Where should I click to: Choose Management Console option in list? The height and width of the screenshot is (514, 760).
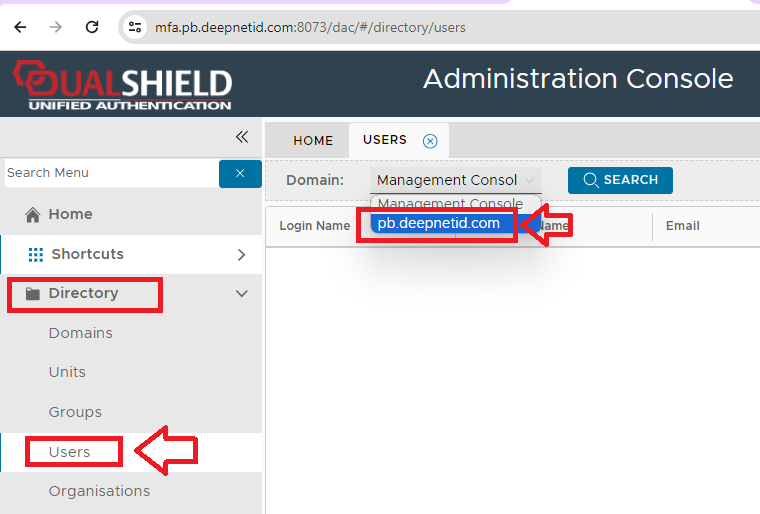coord(450,204)
